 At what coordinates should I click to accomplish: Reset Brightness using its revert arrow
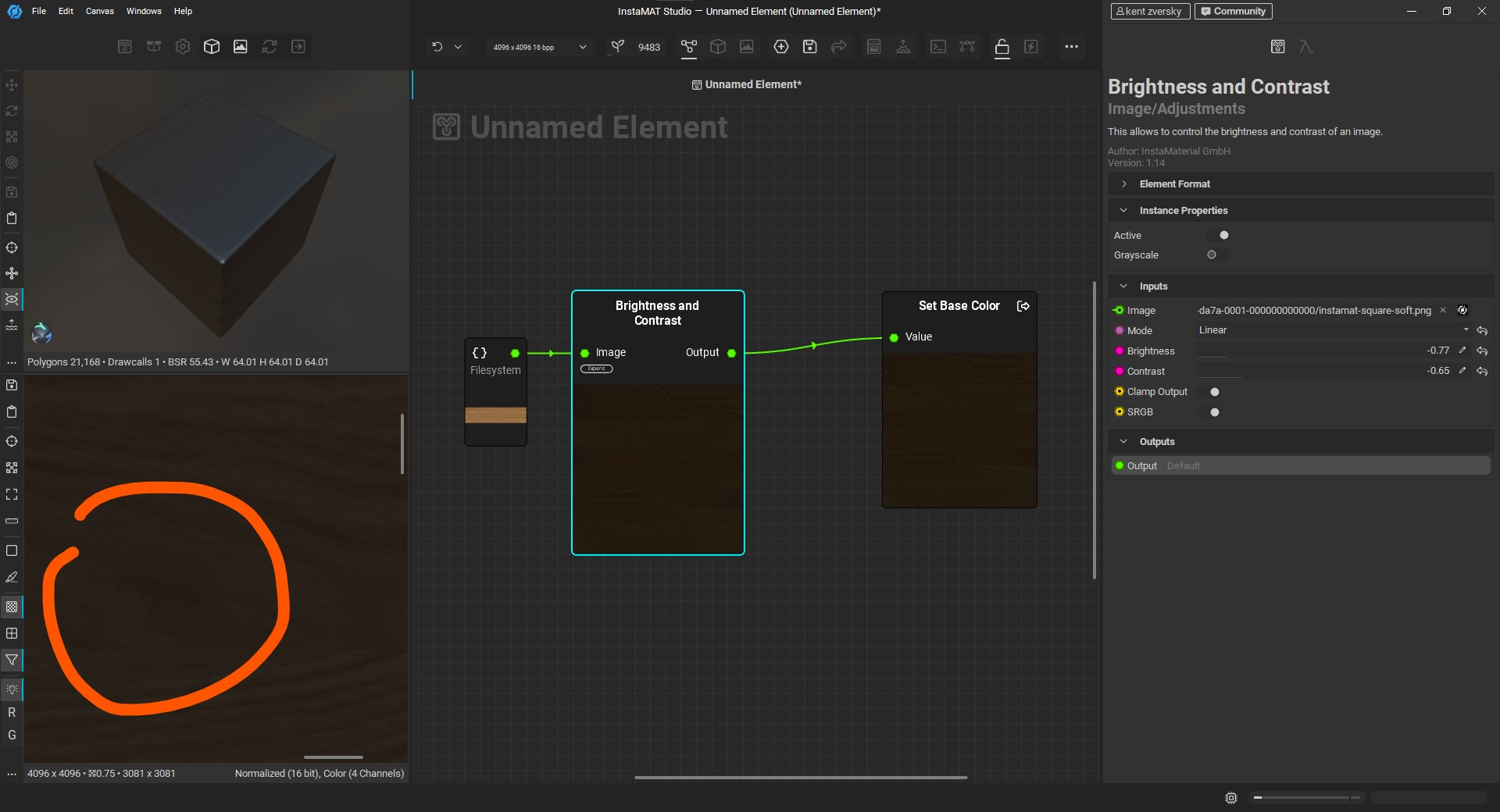(x=1482, y=351)
